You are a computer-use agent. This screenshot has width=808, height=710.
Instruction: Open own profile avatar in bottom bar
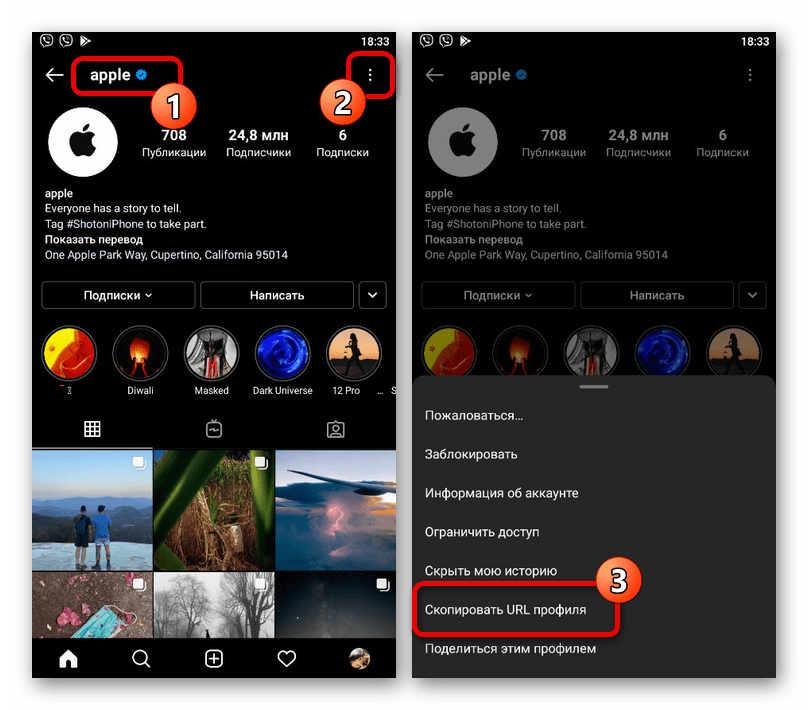[x=360, y=658]
